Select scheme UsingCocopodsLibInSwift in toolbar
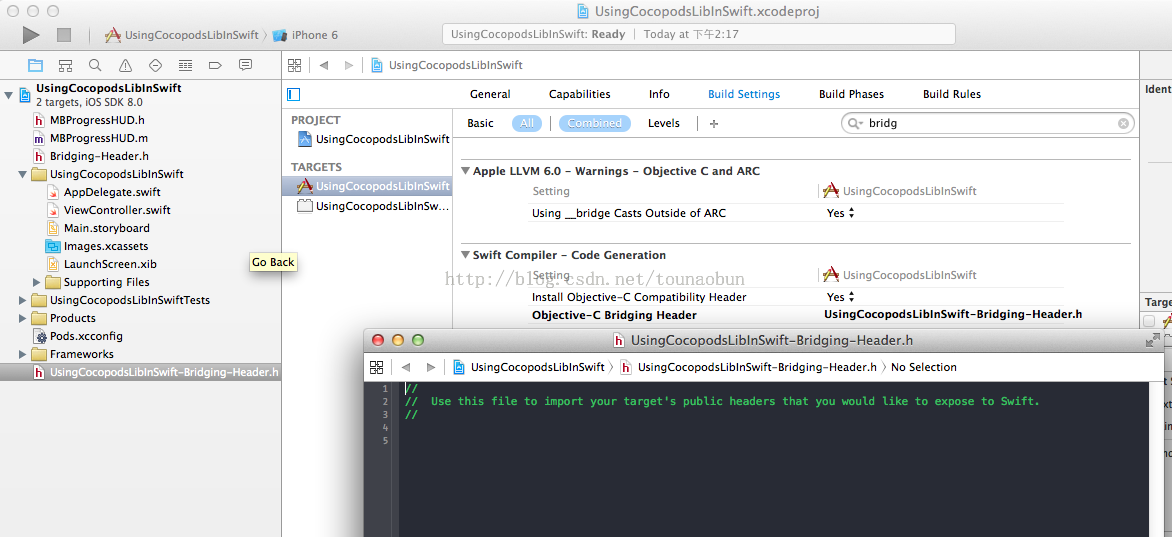Viewport: 1172px width, 537px height. [183, 35]
